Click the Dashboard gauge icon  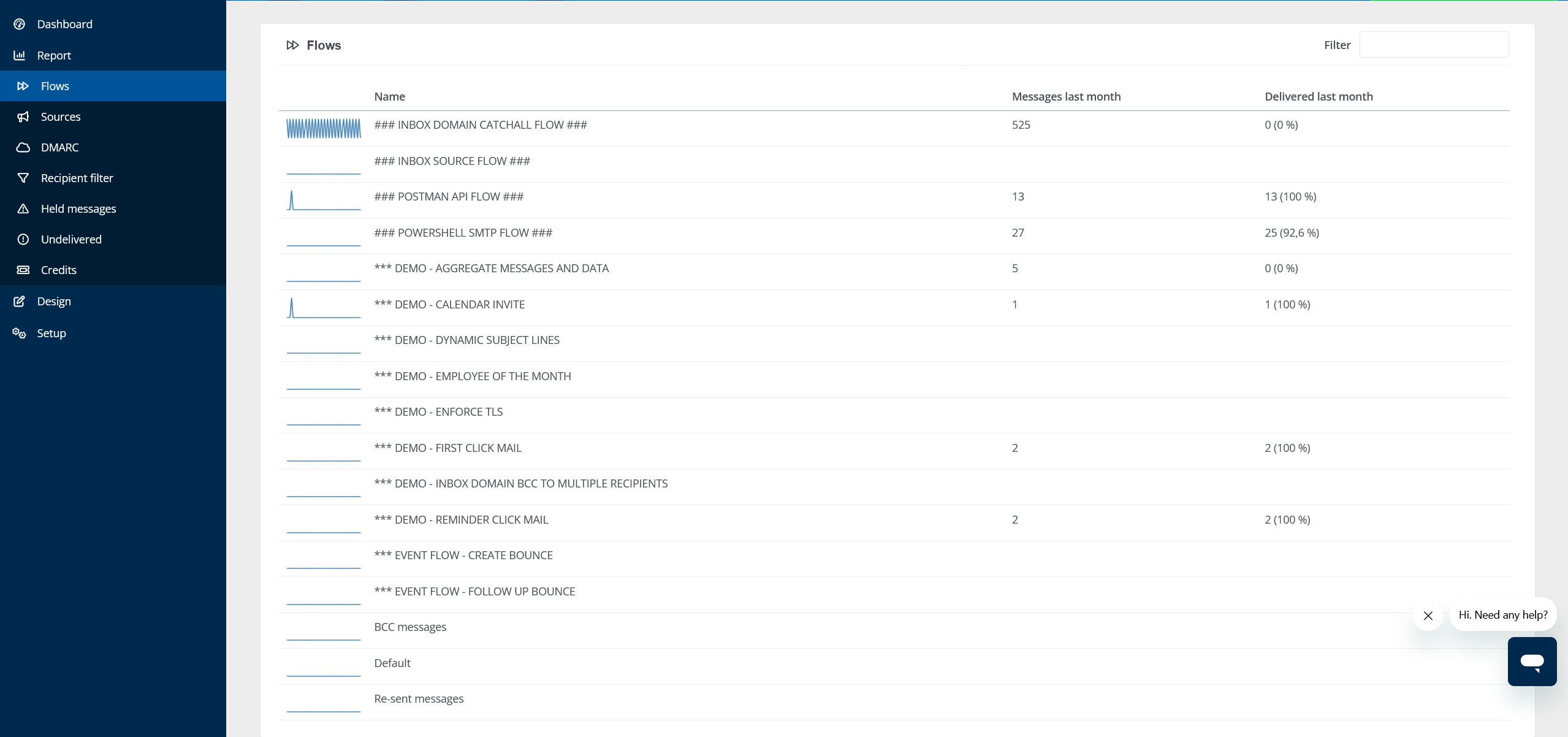coord(20,24)
